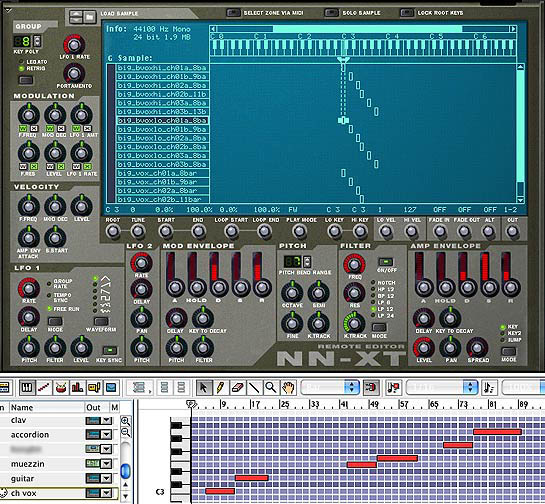
Task: Select the arrow selection tool
Action: point(204,387)
